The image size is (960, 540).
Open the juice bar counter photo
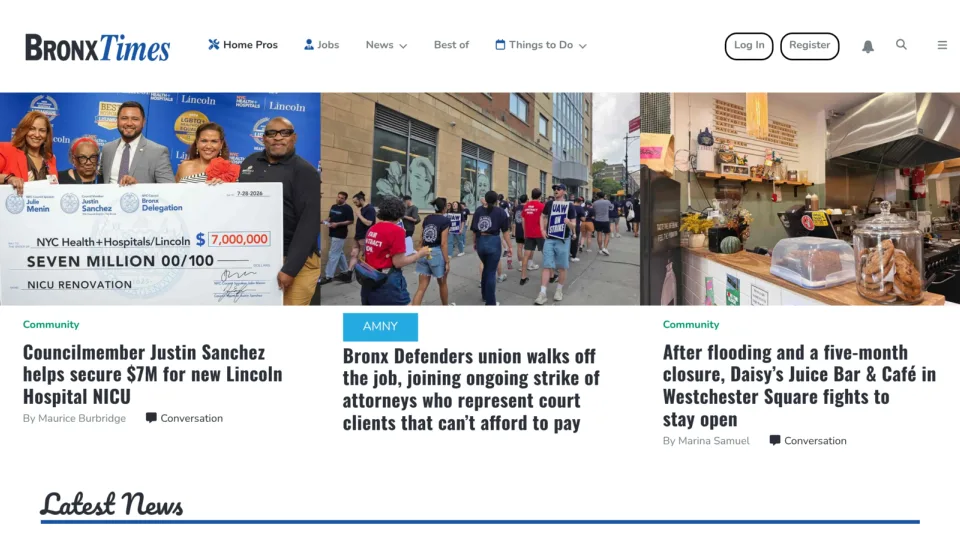pyautogui.click(x=800, y=199)
